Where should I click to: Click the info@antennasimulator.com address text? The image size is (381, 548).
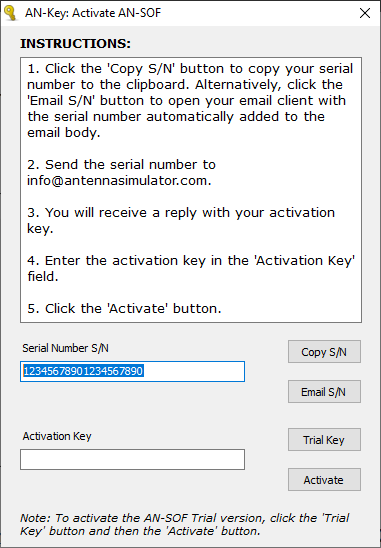point(119,181)
